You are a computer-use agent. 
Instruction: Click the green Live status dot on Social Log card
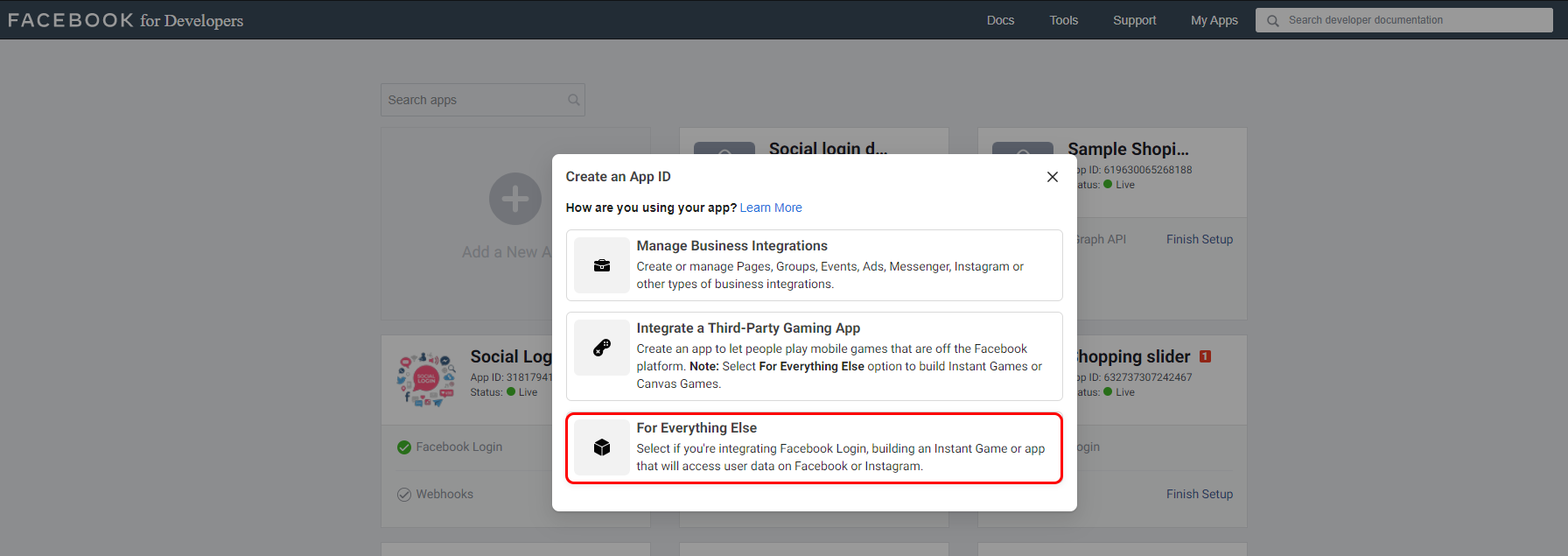click(511, 391)
